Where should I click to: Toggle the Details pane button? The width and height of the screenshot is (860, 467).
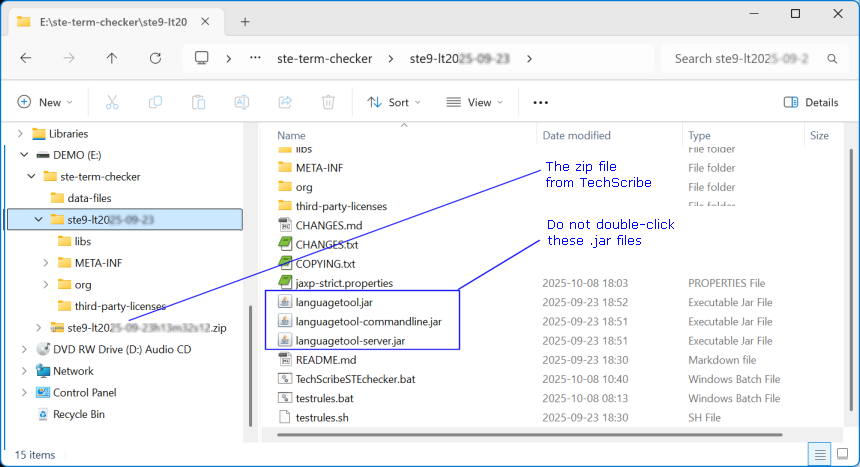tap(811, 102)
